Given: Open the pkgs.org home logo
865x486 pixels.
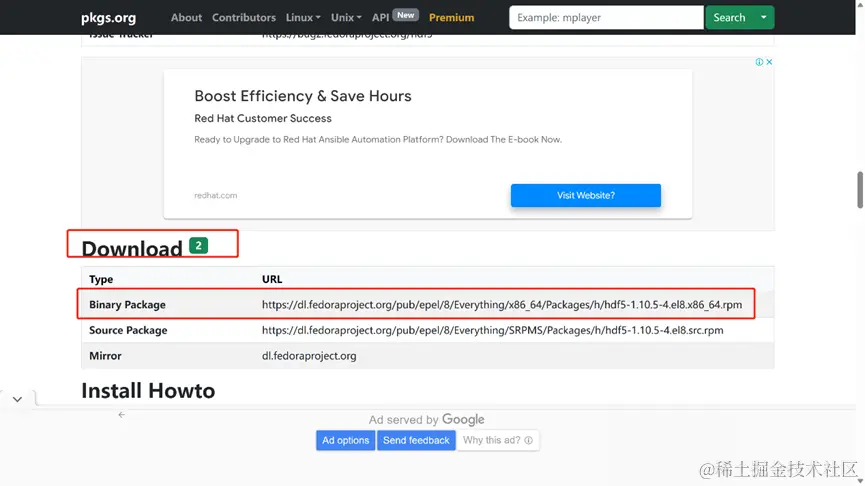Looking at the screenshot, I should click(x=108, y=18).
